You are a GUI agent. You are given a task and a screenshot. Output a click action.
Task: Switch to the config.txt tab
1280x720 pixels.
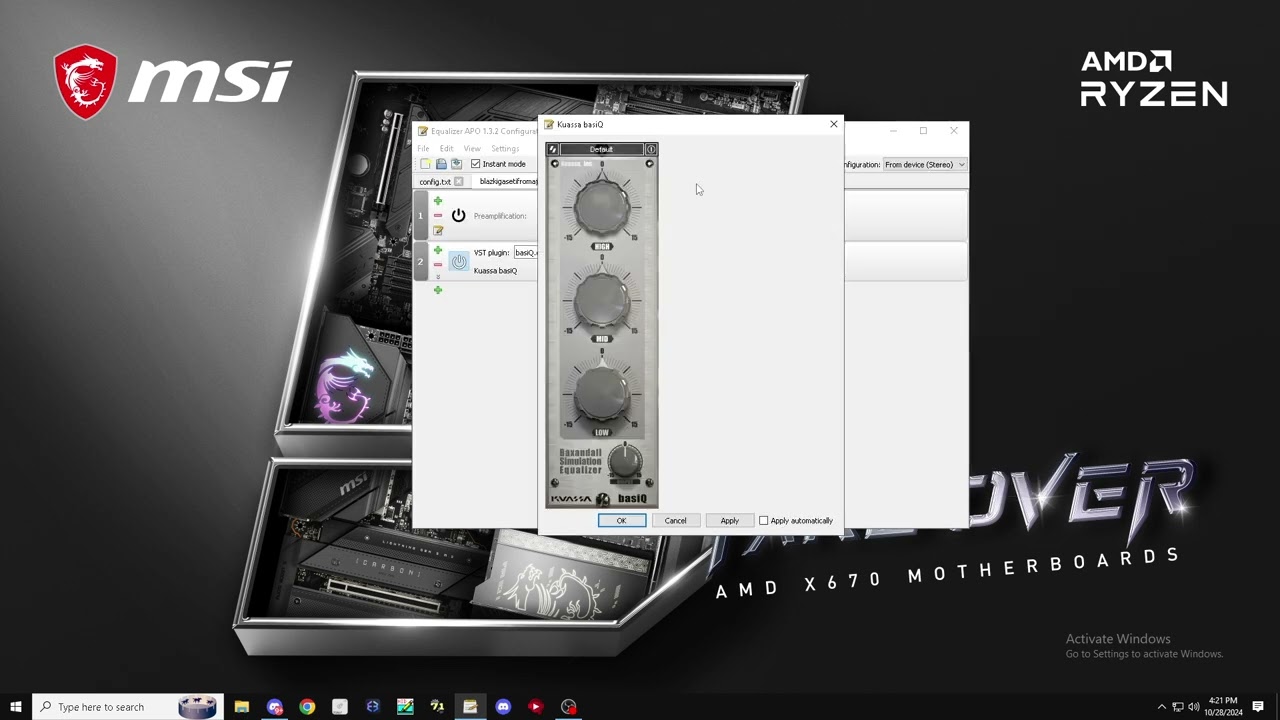coord(435,182)
